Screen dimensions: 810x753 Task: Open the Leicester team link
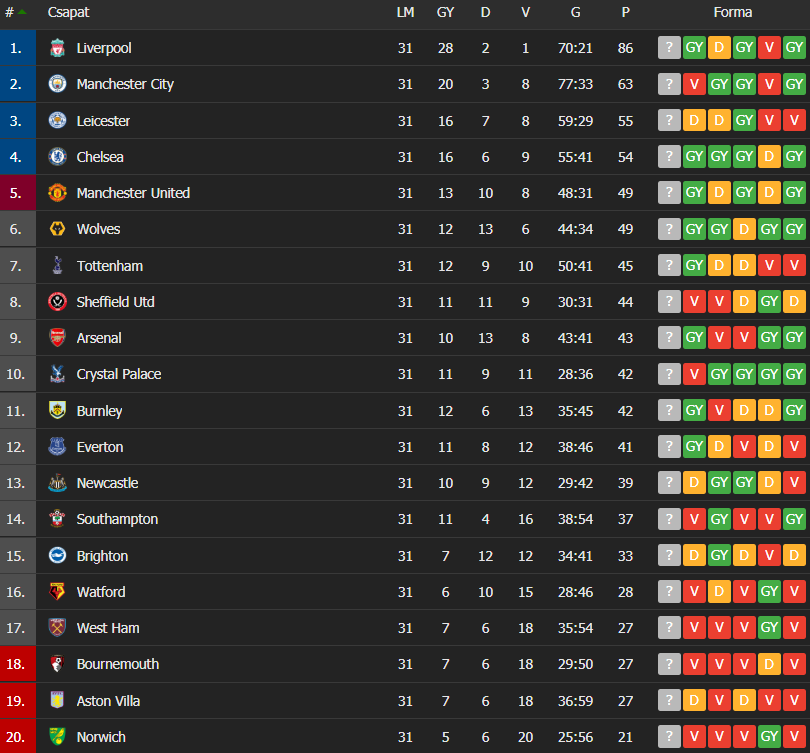click(103, 121)
